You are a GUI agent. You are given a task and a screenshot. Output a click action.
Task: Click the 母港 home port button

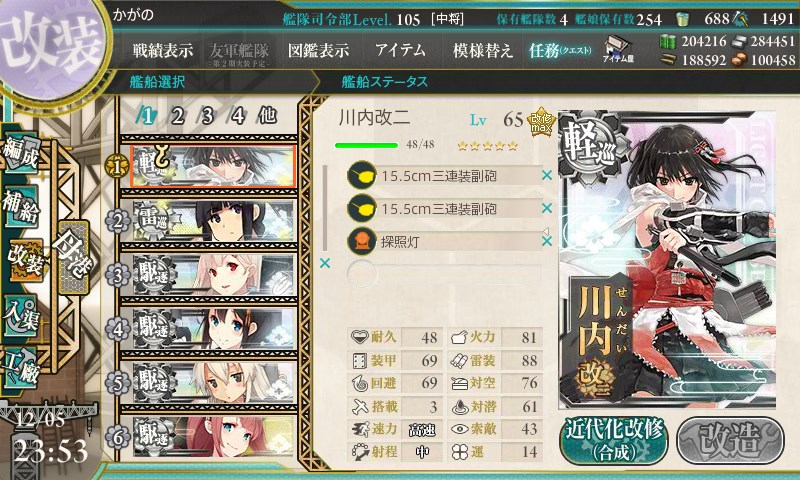(x=74, y=258)
